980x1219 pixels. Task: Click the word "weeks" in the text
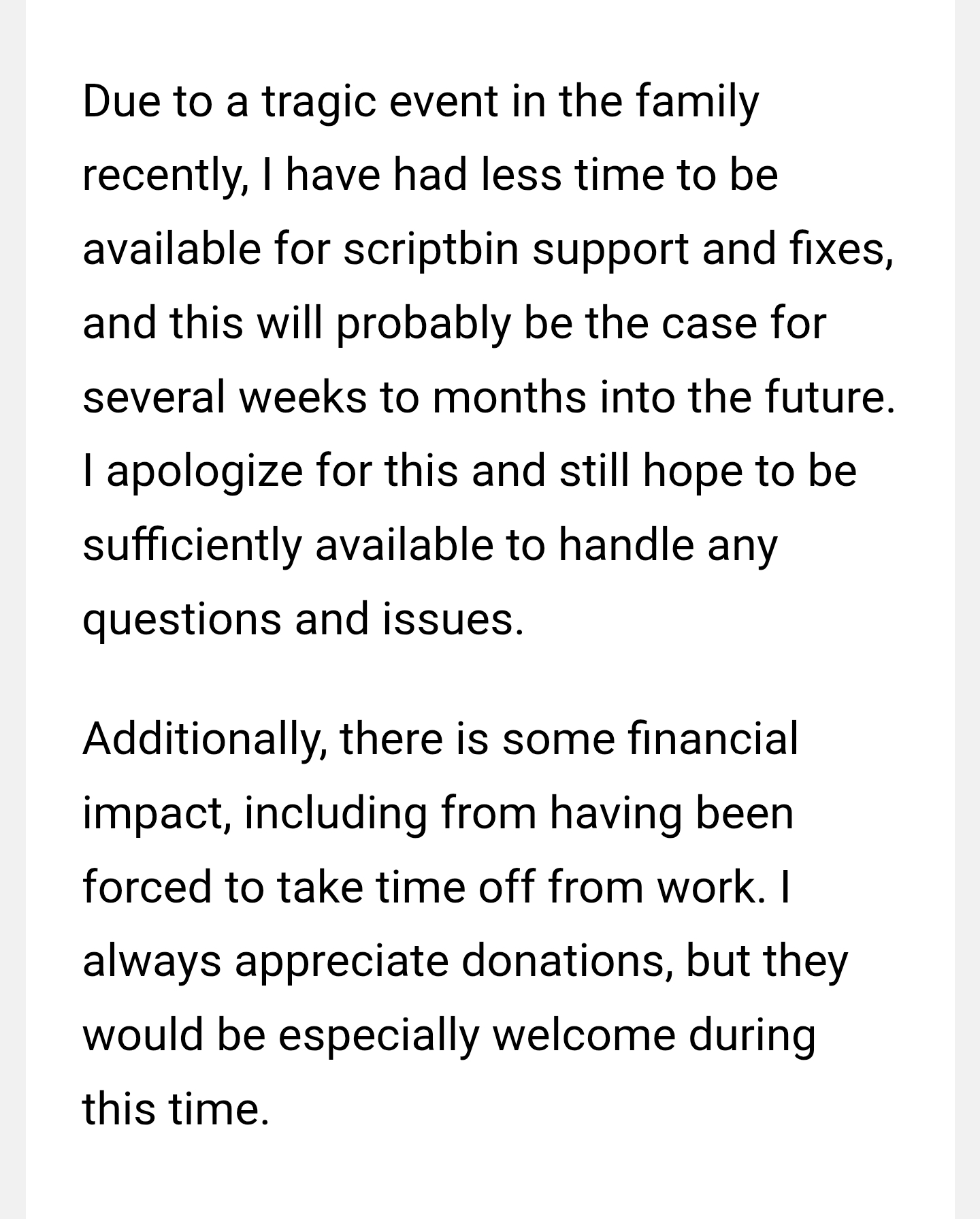tap(301, 397)
